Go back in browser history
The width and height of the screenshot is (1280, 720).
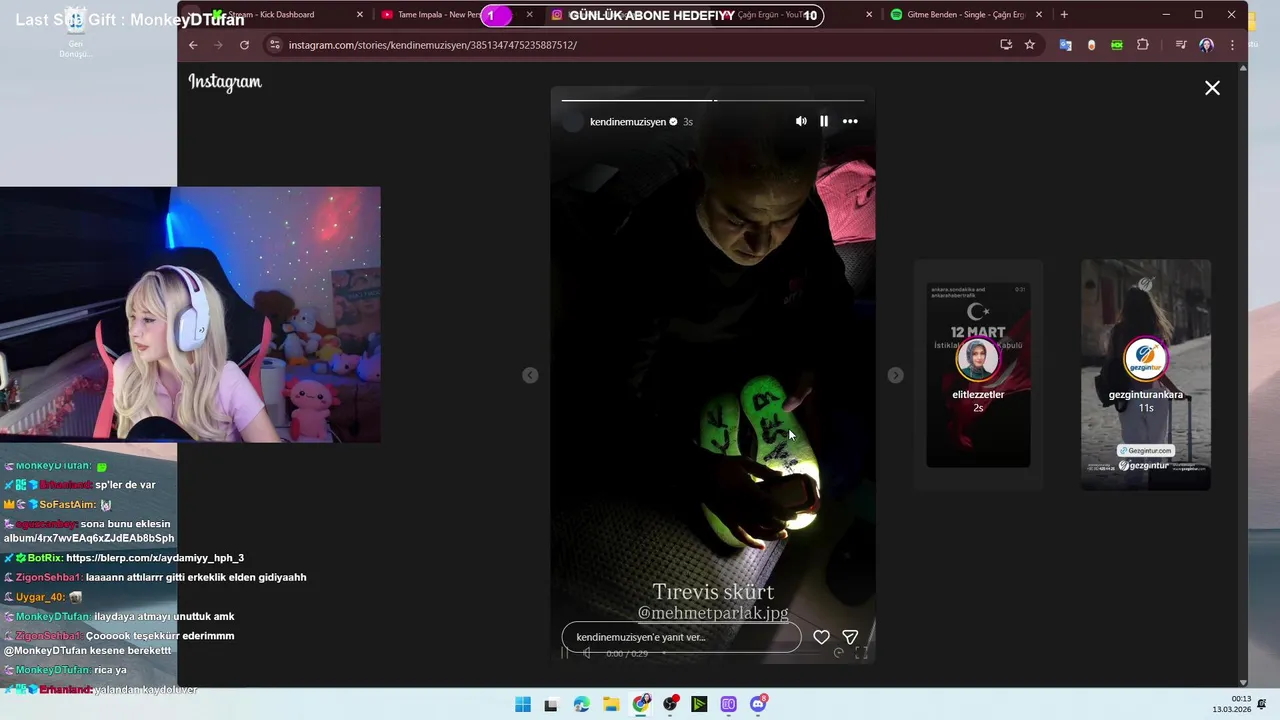point(193,45)
